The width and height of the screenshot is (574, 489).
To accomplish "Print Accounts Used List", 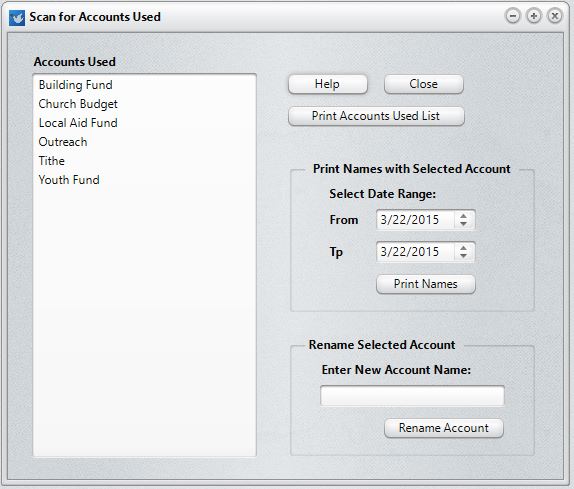I will [x=376, y=116].
